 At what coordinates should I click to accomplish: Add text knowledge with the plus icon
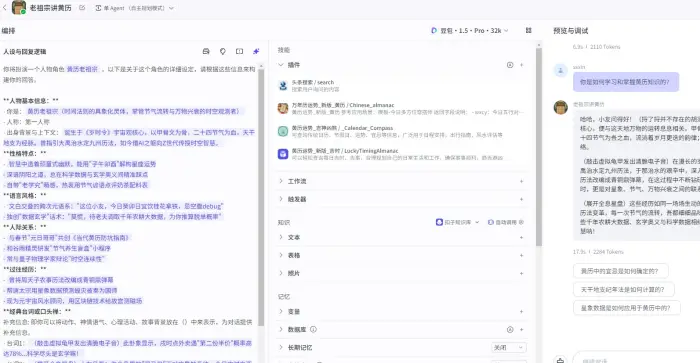tap(521, 238)
